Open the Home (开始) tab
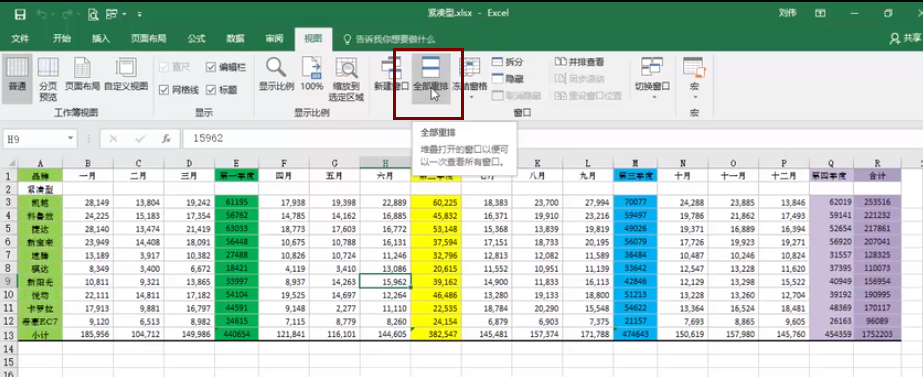Screen dimensions: 923x377 [x=62, y=39]
